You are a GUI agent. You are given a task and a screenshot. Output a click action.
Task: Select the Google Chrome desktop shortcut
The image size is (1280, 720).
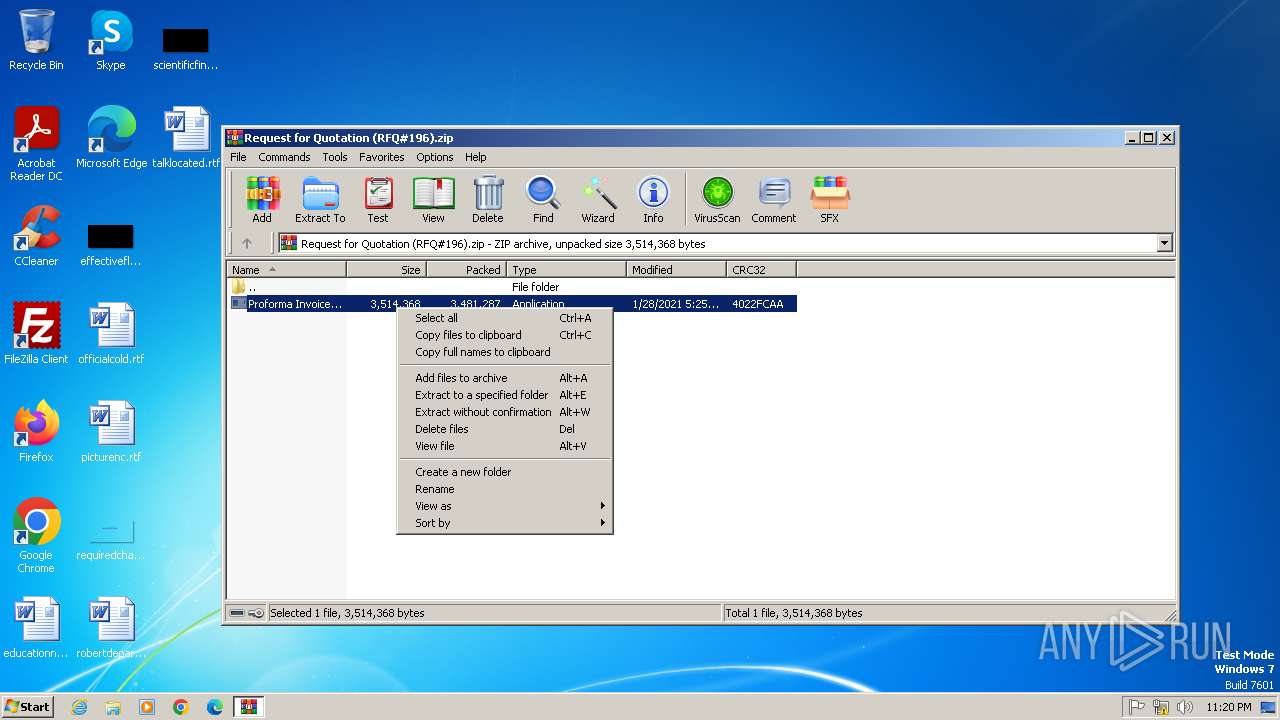pyautogui.click(x=36, y=536)
